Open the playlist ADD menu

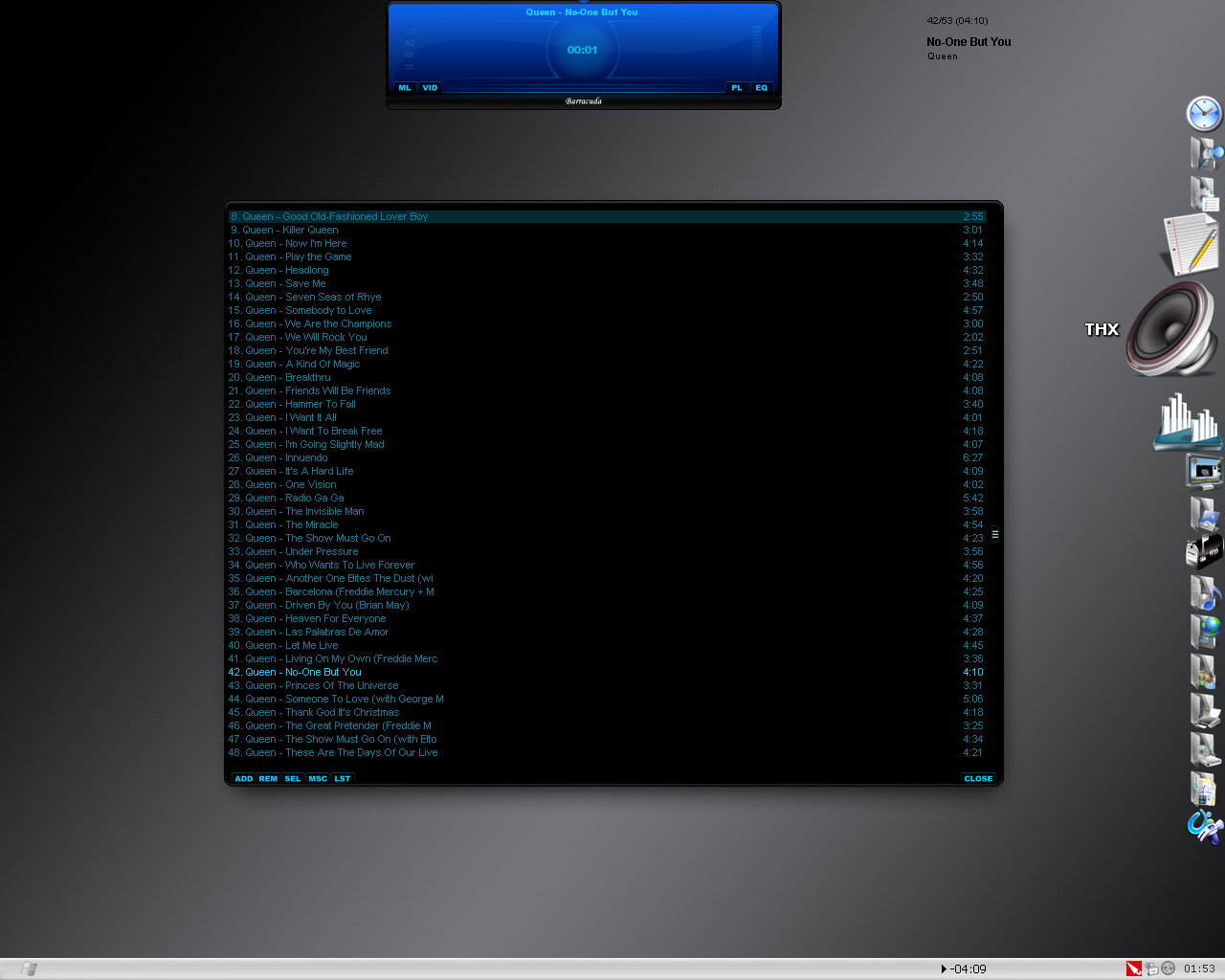coord(244,778)
